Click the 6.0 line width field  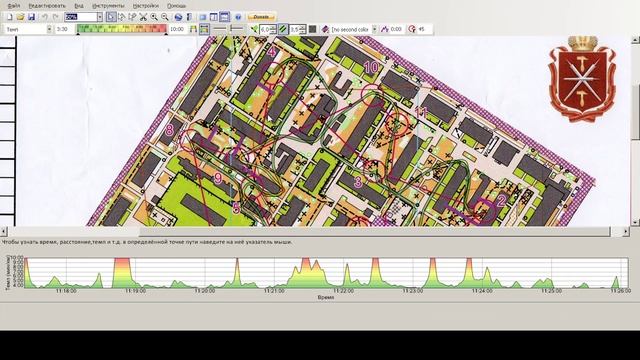(x=268, y=29)
